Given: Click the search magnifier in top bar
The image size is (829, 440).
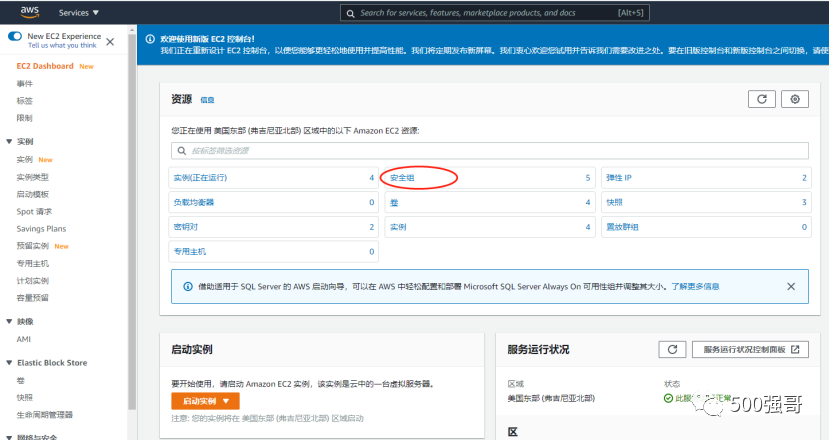Looking at the screenshot, I should tap(350, 13).
